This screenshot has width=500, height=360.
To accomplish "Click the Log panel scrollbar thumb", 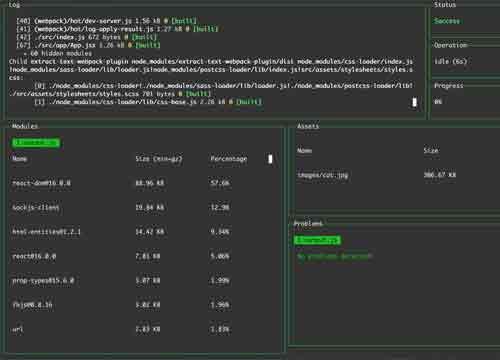I will click(x=414, y=102).
